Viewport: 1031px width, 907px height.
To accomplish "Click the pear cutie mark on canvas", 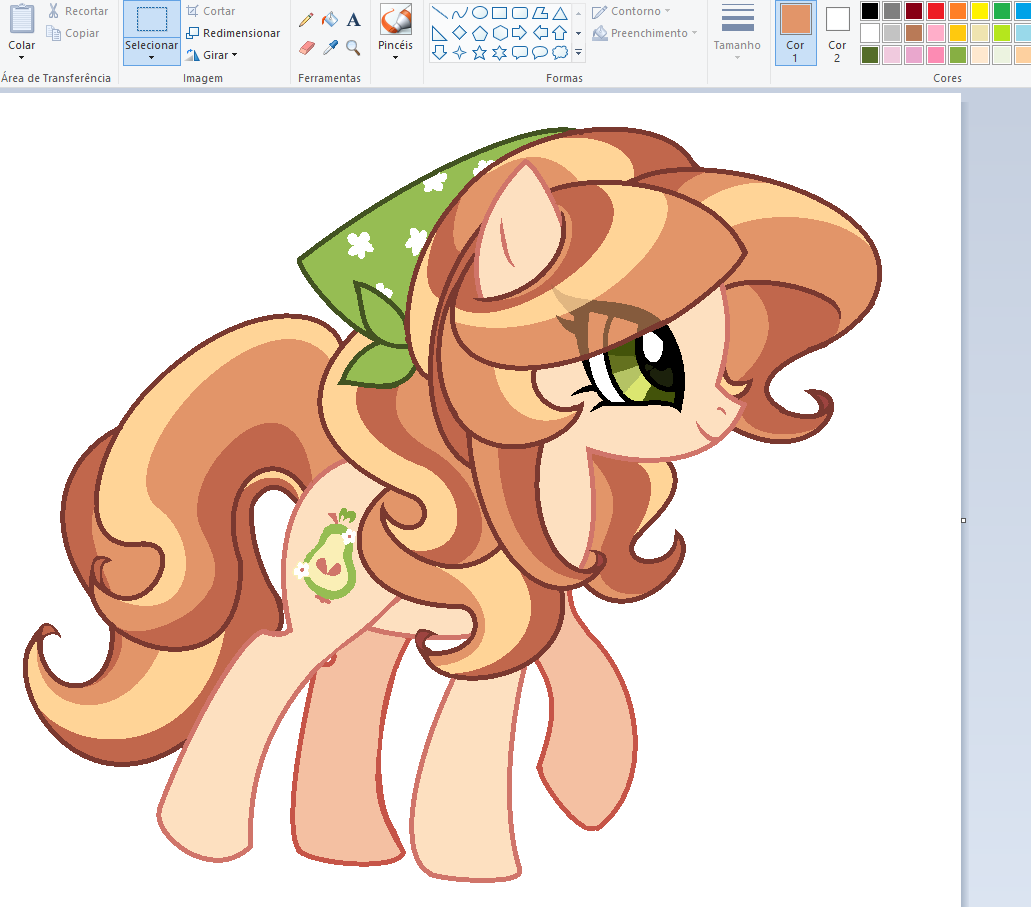I will coord(329,556).
